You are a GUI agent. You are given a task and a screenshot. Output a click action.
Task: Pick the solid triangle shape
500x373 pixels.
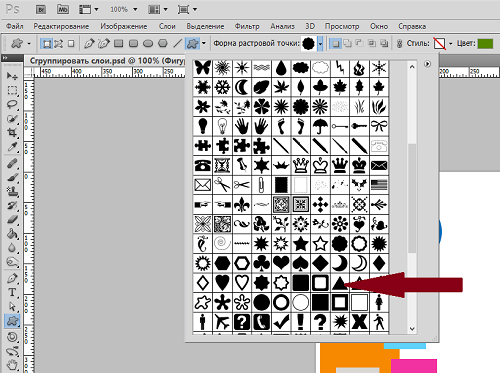339,283
